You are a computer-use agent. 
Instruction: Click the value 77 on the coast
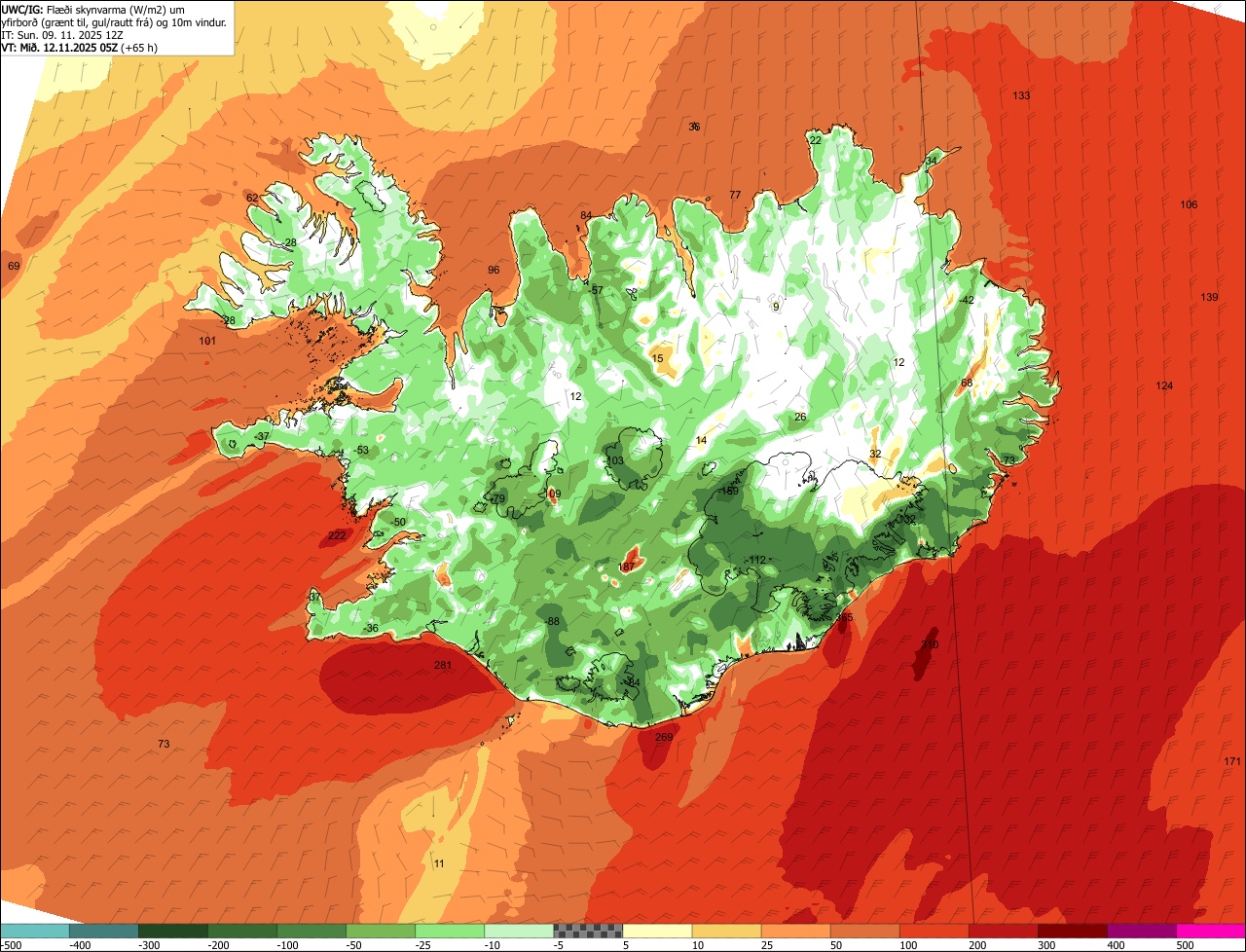pos(735,195)
